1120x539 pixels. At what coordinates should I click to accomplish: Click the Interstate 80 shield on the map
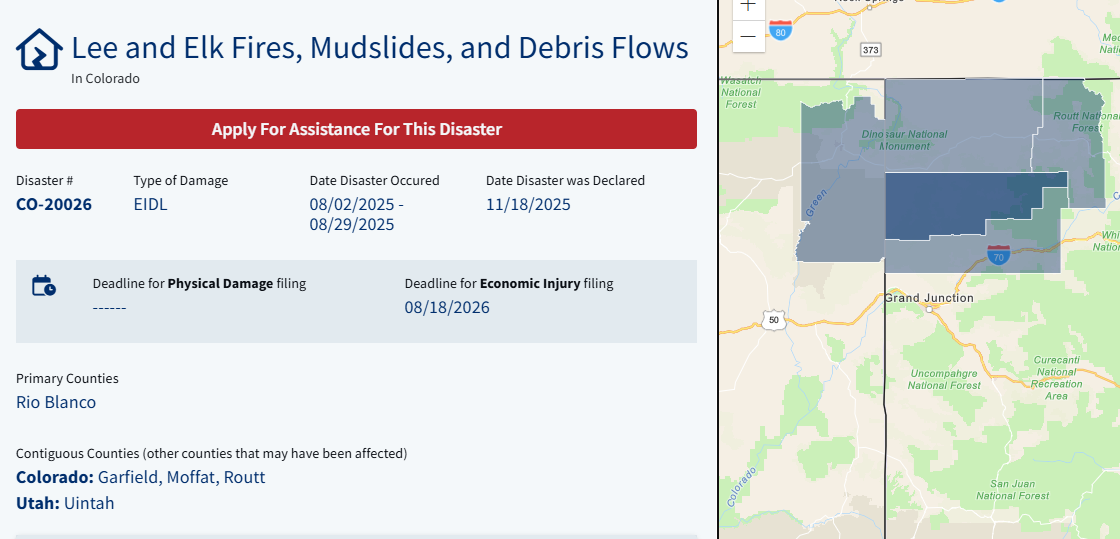(782, 32)
